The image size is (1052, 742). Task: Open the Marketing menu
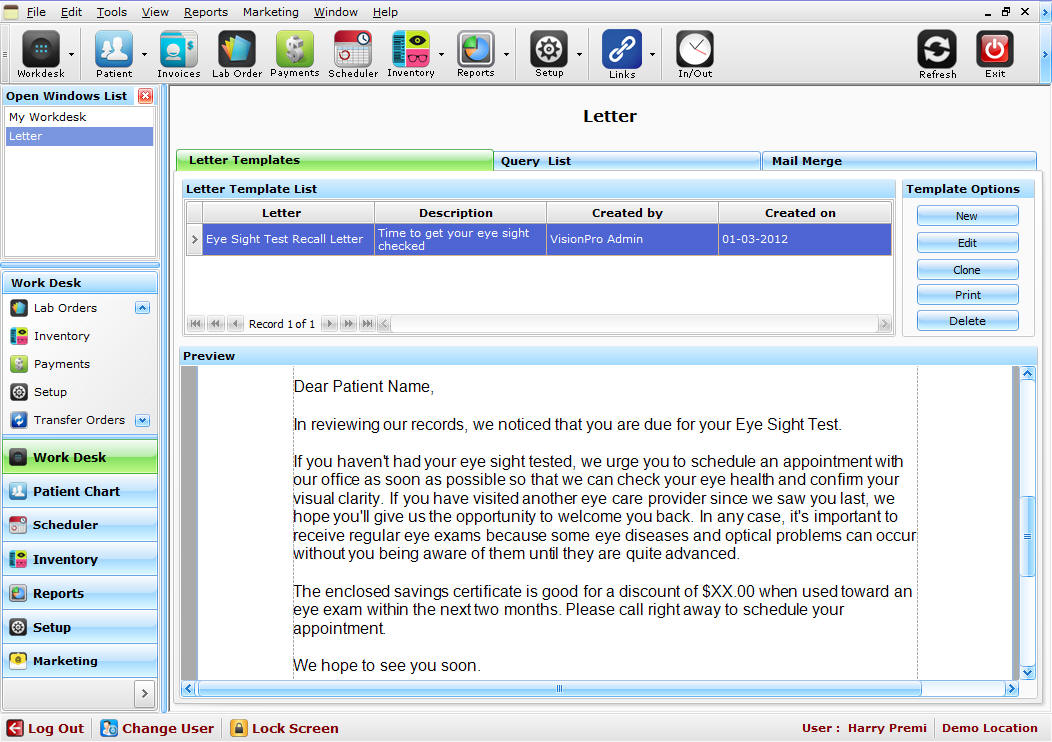point(270,12)
